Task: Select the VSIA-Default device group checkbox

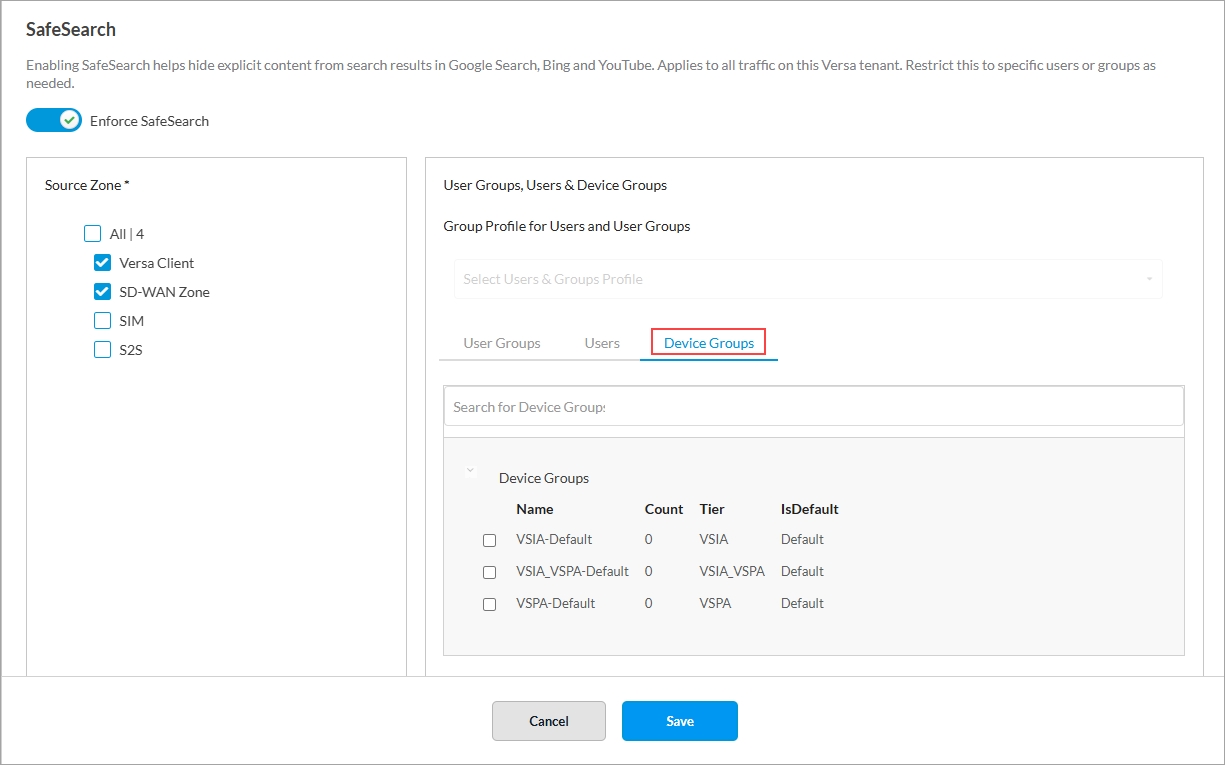Action: (489, 540)
